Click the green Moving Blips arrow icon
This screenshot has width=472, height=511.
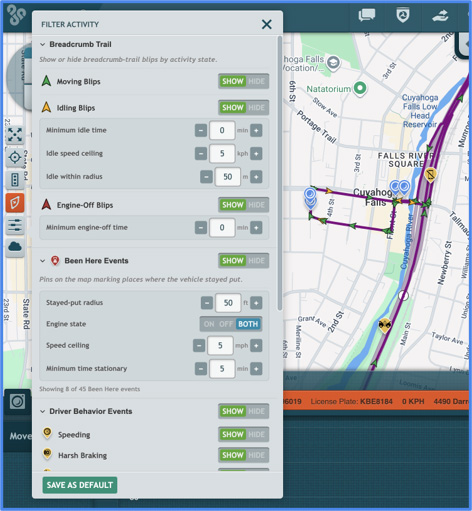click(x=46, y=81)
